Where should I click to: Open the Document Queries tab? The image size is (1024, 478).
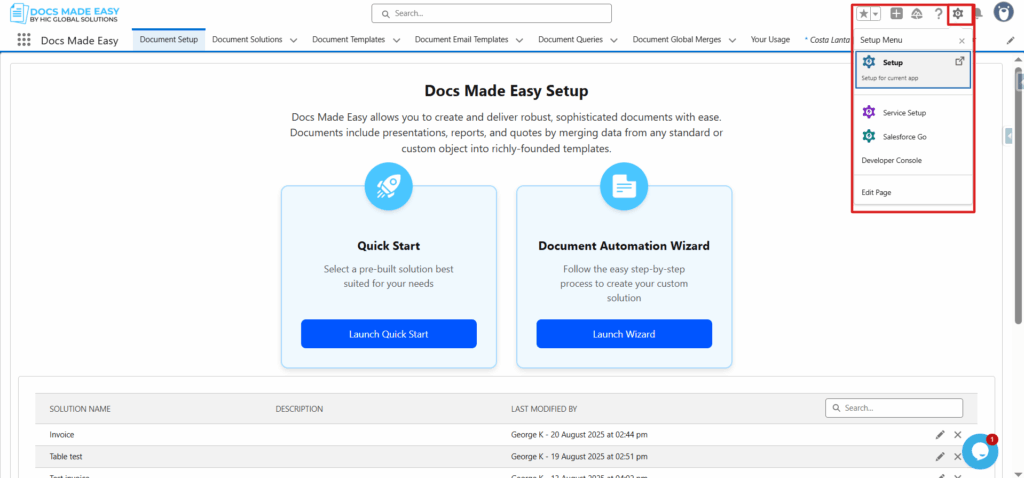click(x=570, y=39)
